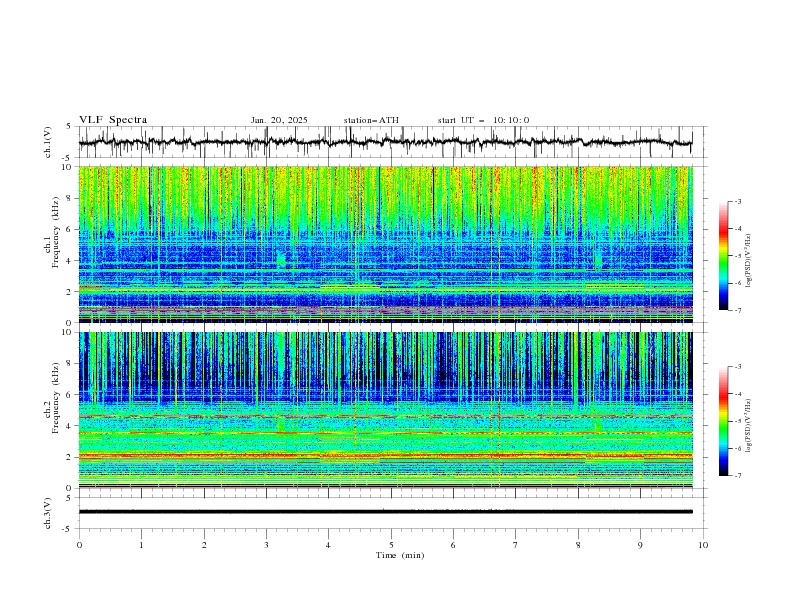Click the time axis tick label "0"

click(x=79, y=545)
